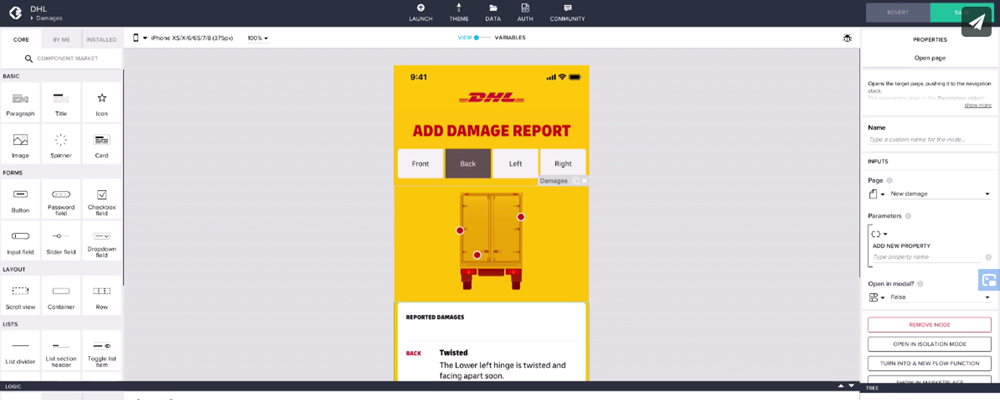Select the List section header component
1000x400 pixels.
pos(61,350)
